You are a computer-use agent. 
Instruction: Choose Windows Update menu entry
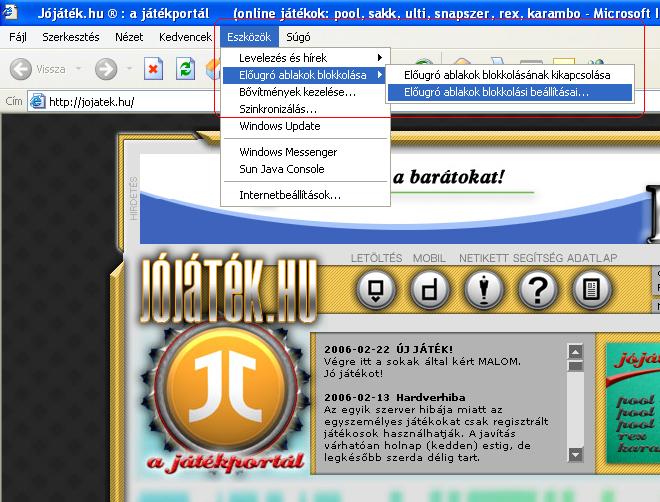coord(305,126)
